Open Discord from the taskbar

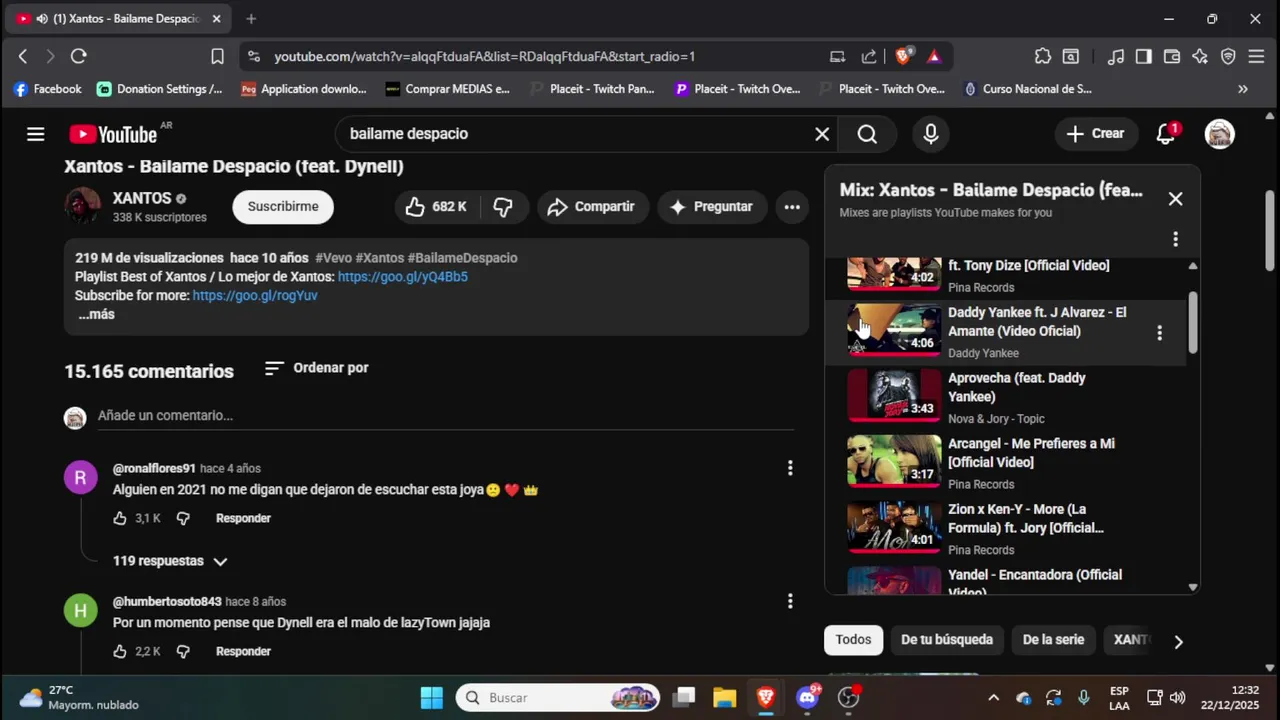808,698
